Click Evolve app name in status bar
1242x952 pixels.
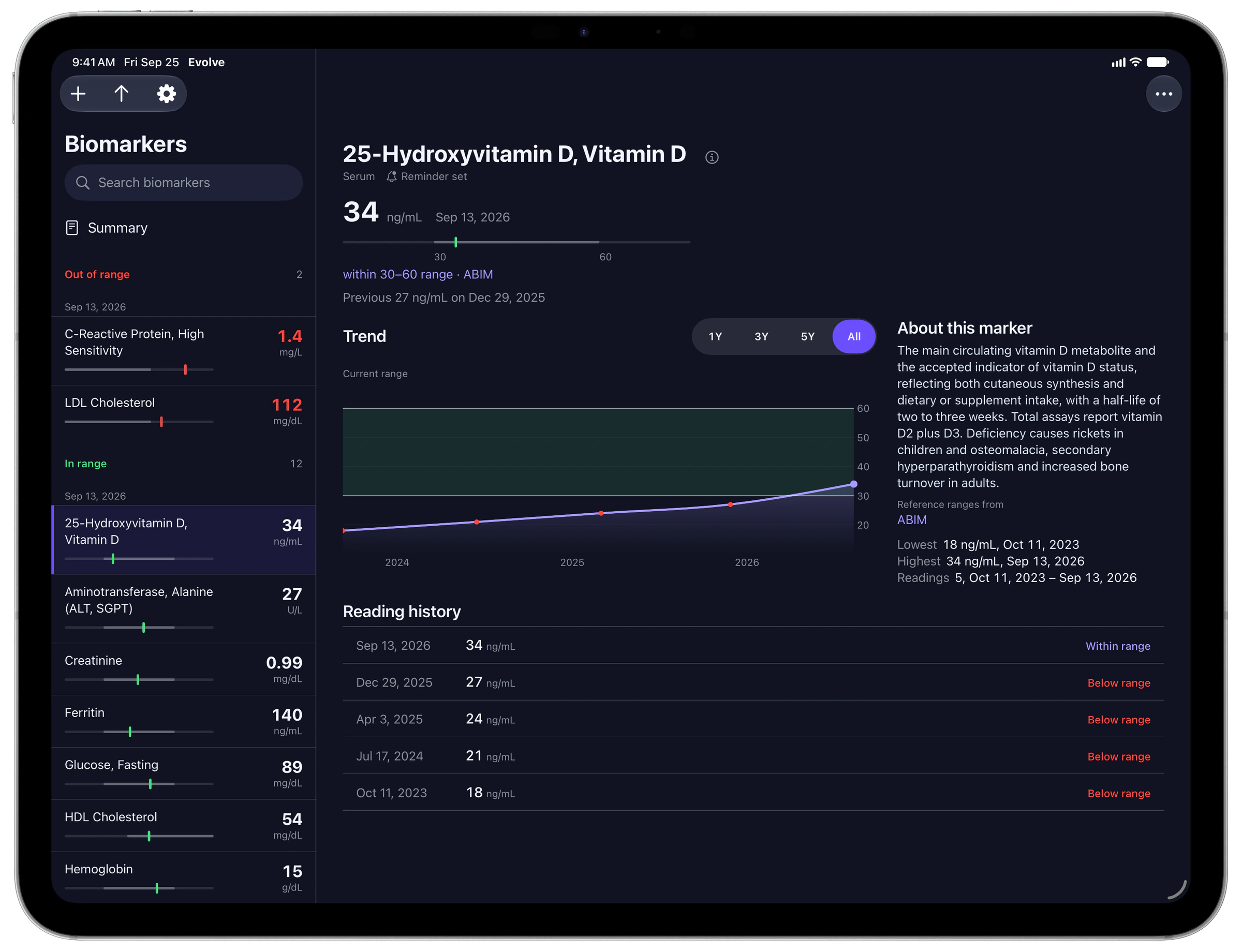(206, 62)
